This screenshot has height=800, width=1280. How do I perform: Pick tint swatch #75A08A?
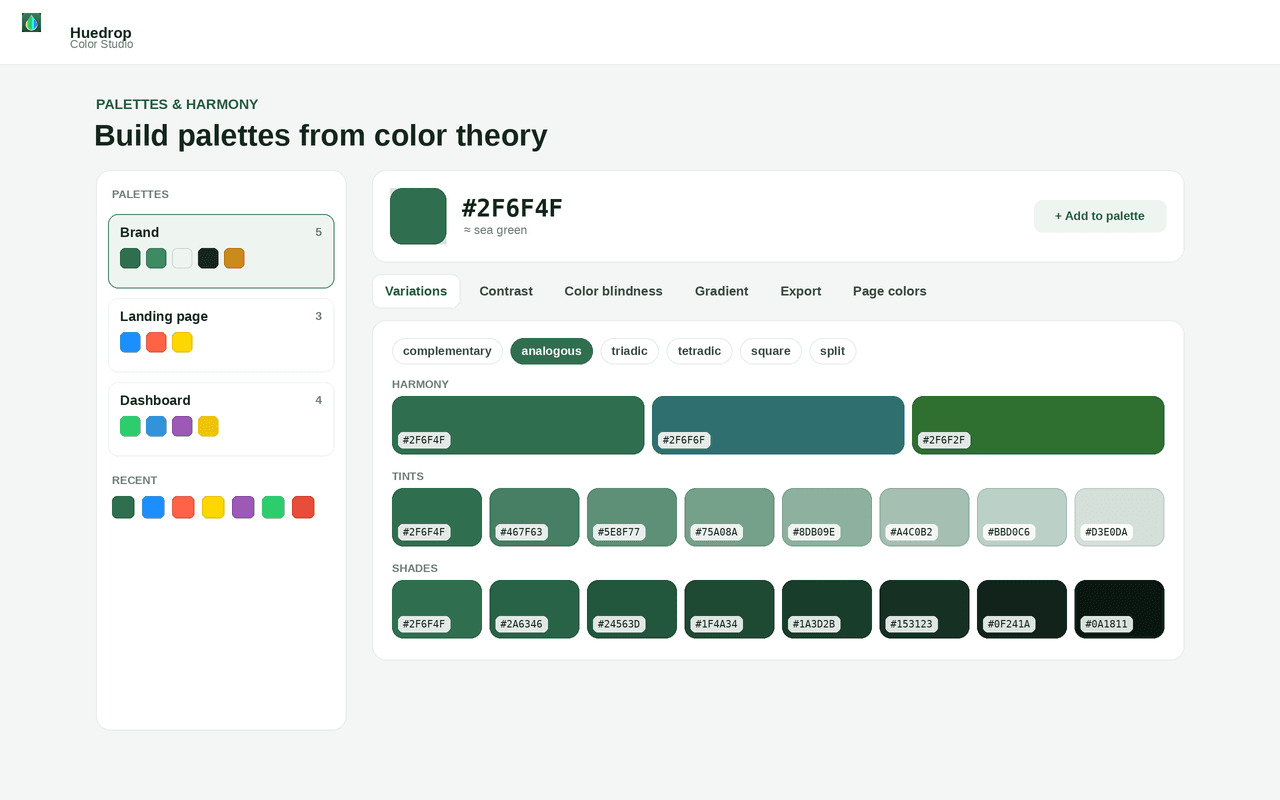[x=729, y=517]
